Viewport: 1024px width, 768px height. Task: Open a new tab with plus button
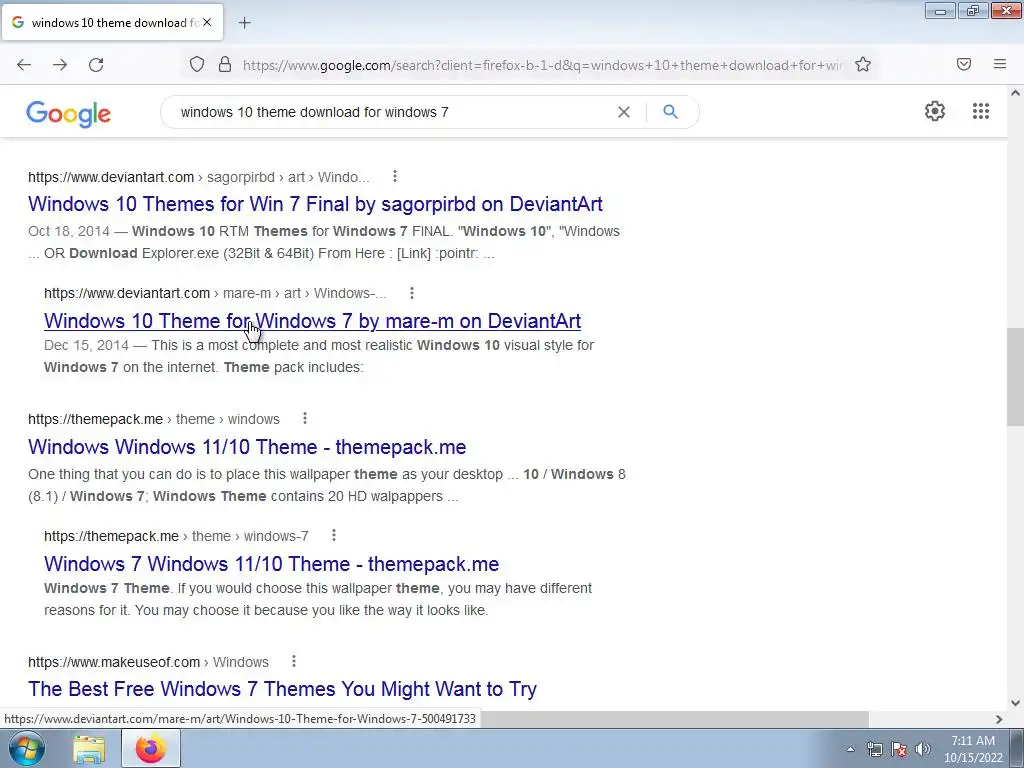(x=244, y=23)
